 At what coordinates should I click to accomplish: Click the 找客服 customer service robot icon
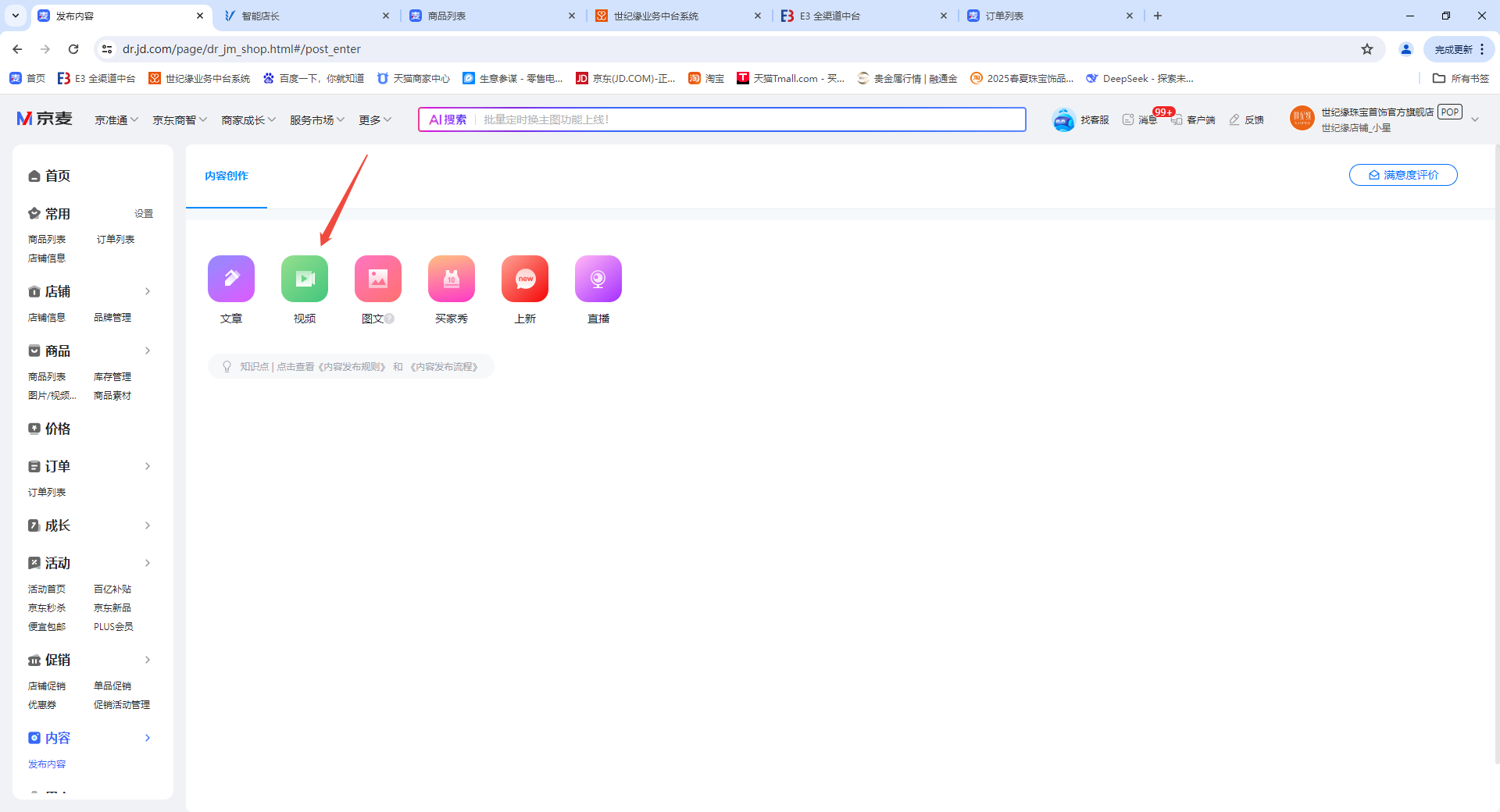(x=1063, y=119)
